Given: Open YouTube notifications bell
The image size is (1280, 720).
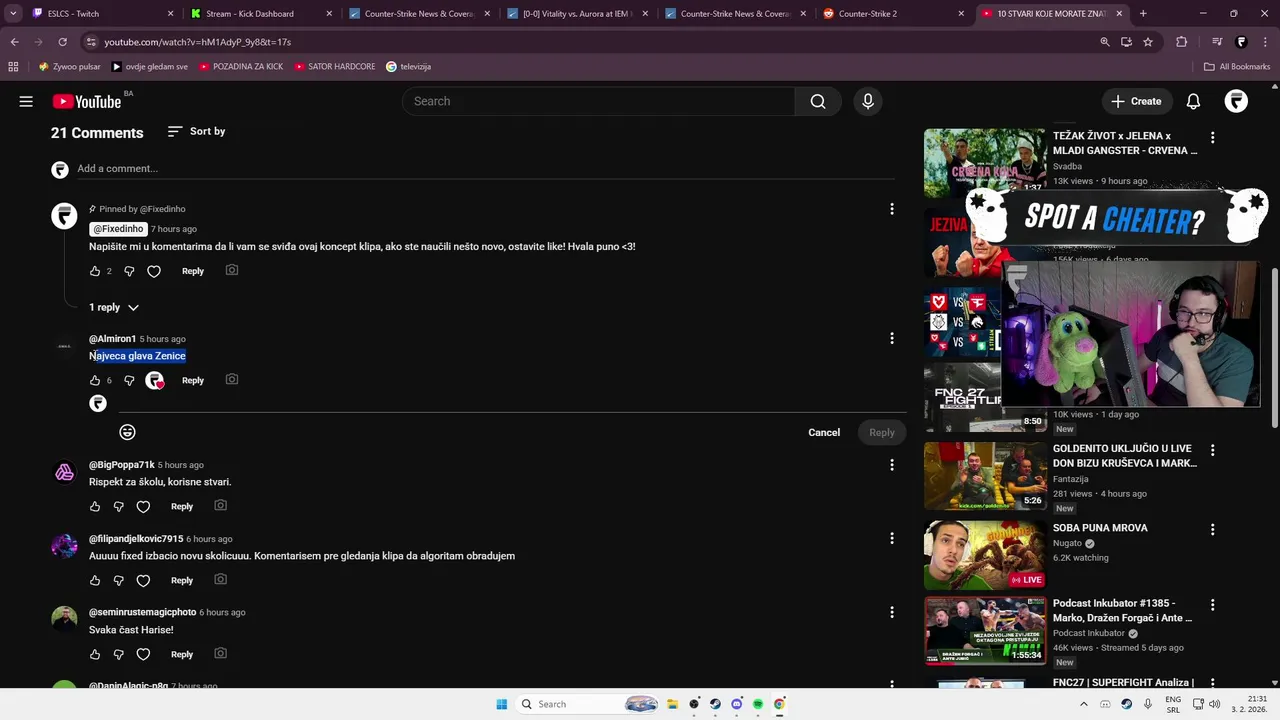Looking at the screenshot, I should [x=1193, y=101].
